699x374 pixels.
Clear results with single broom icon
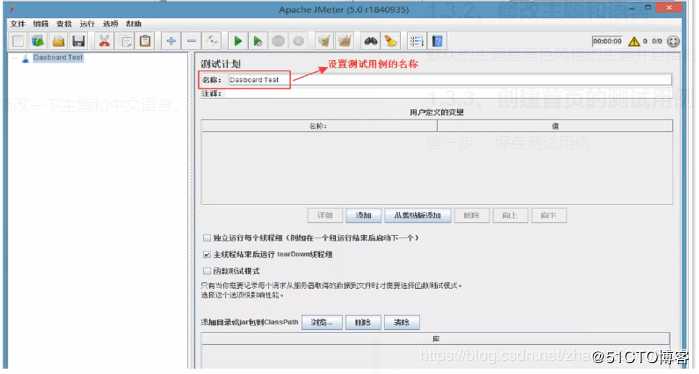[x=325, y=41]
